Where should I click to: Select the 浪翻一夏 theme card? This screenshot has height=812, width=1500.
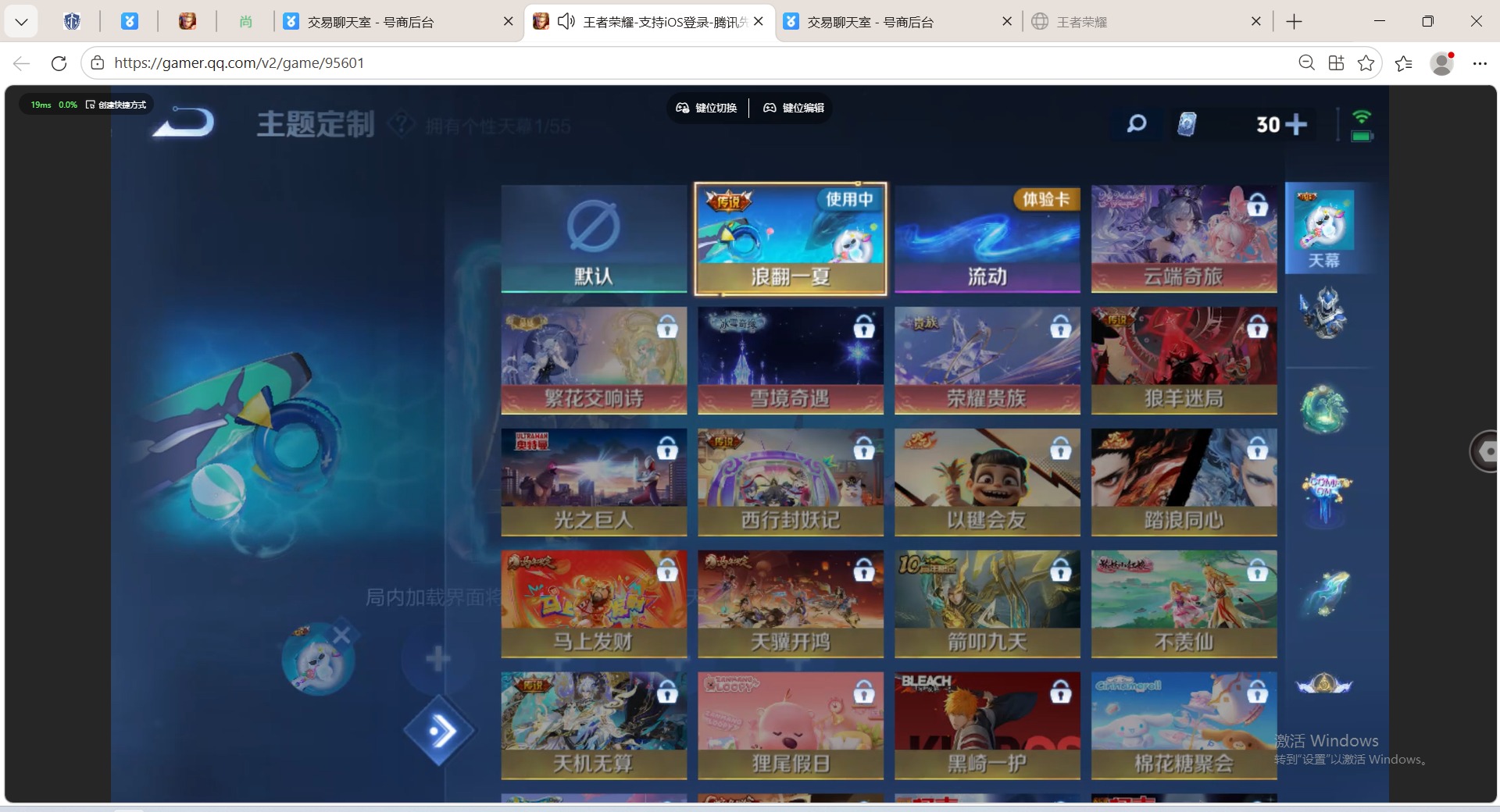click(791, 239)
